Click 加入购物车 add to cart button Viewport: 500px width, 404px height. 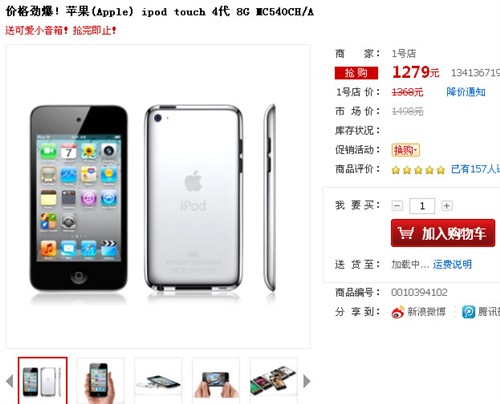443,233
